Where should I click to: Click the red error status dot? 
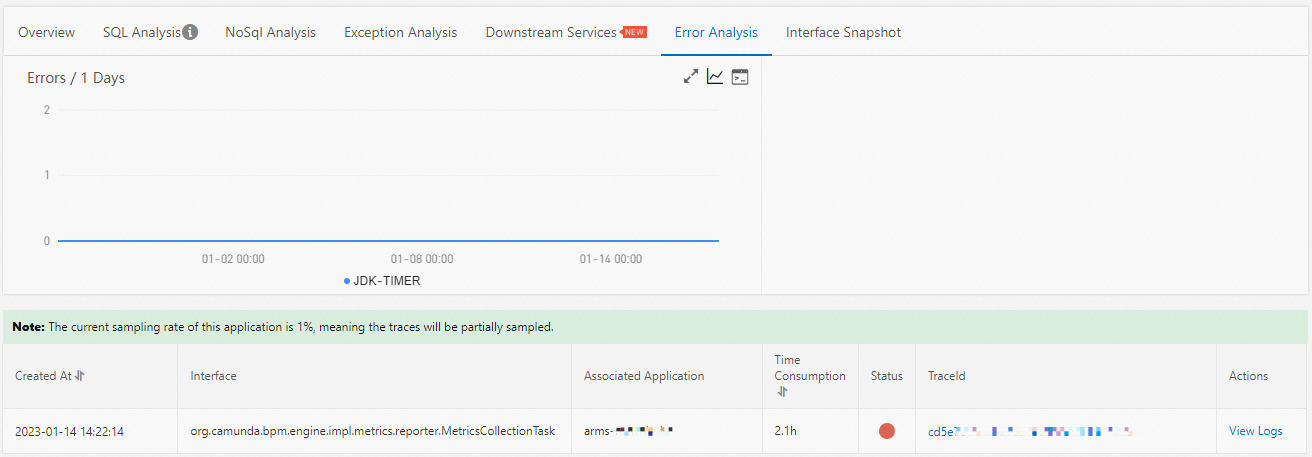click(887, 431)
